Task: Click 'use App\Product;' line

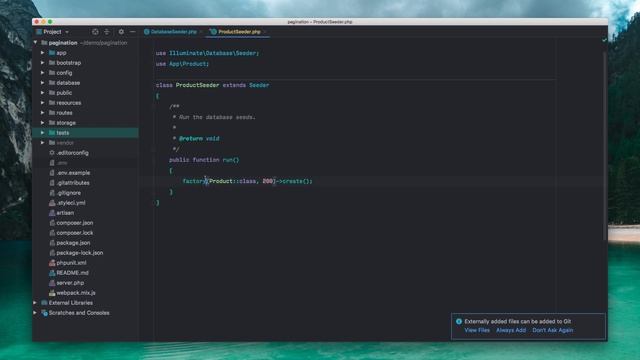Action: tap(182, 64)
